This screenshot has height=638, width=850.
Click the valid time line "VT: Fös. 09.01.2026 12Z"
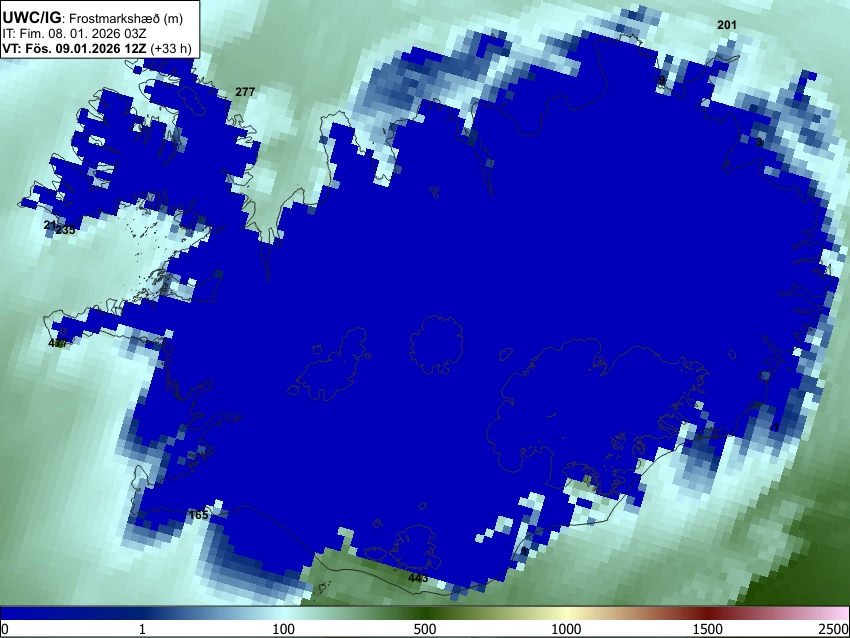click(74, 48)
